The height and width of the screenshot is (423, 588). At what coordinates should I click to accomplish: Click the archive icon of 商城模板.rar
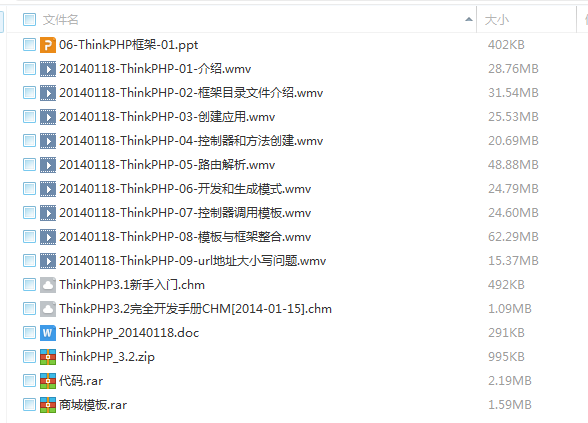pos(48,405)
